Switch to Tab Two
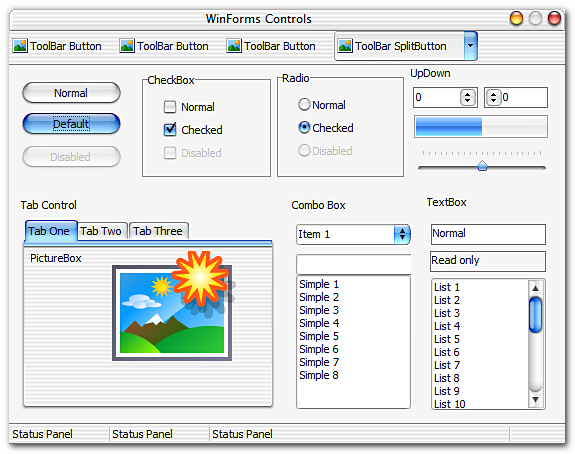This screenshot has height=454, width=575. [x=101, y=231]
